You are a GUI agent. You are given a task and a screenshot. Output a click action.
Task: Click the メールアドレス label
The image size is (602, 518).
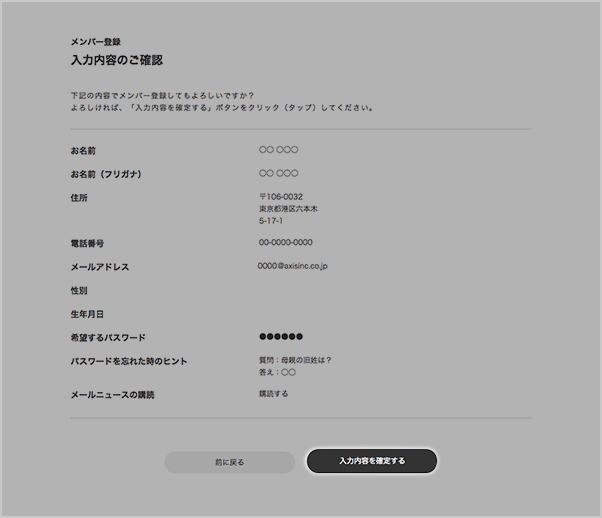tap(100, 267)
